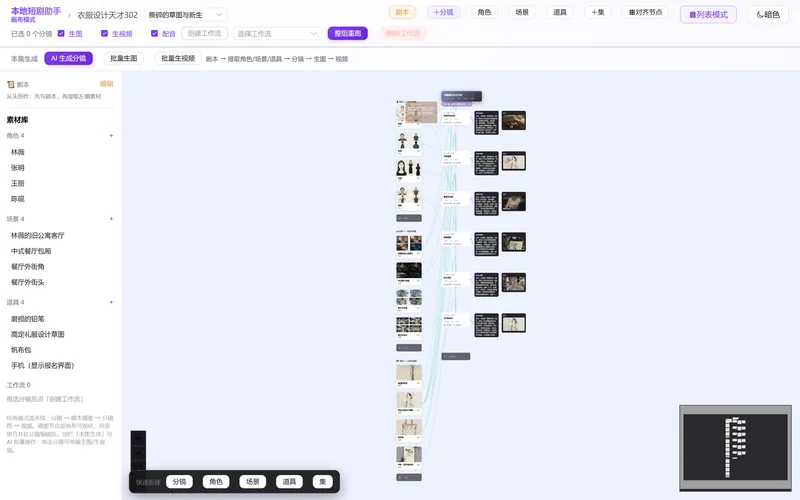Select the last storyboard image thumbnail node
Viewport: 800px width, 500px height.
(x=514, y=323)
